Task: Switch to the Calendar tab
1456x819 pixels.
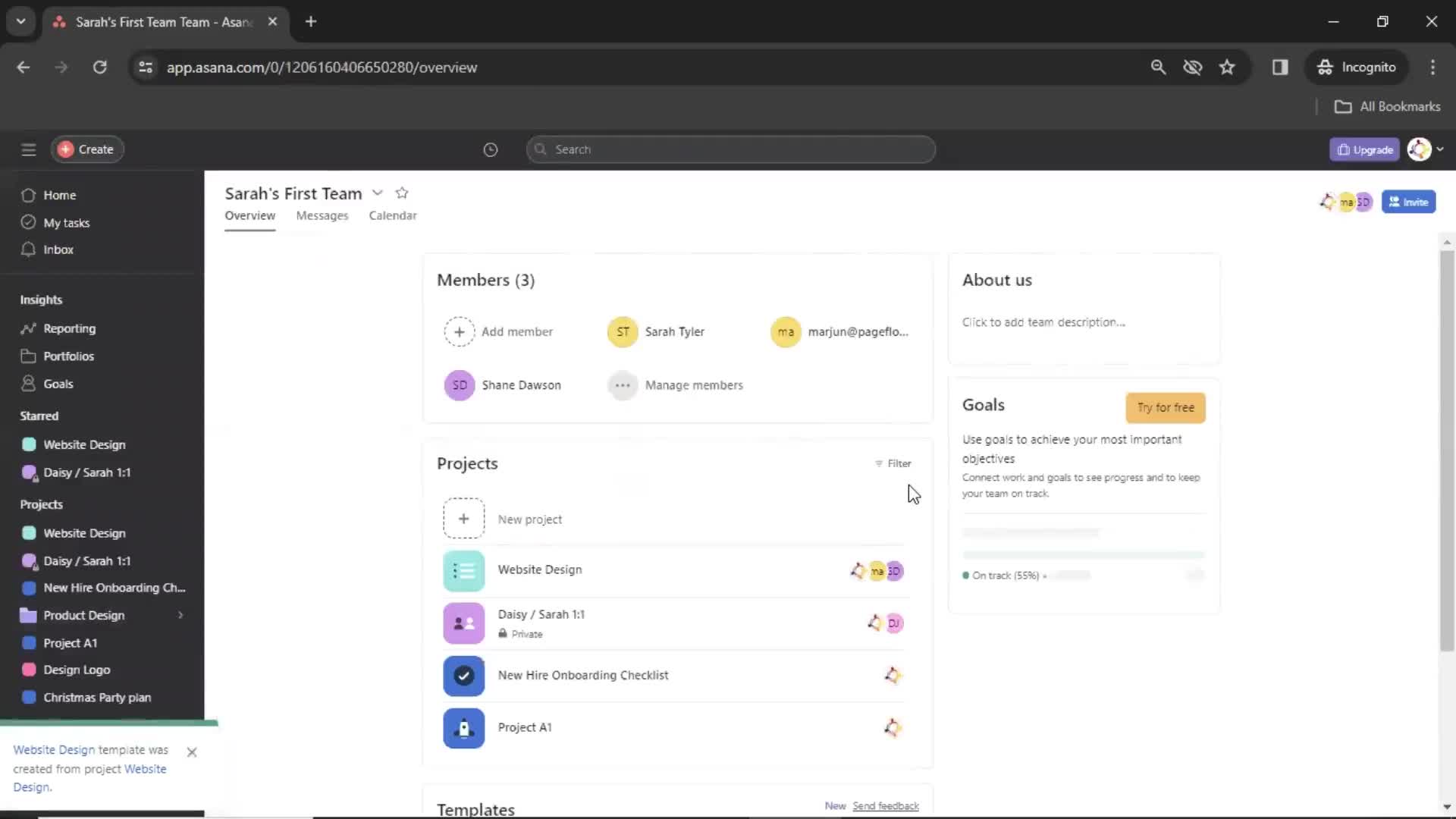Action: [393, 215]
